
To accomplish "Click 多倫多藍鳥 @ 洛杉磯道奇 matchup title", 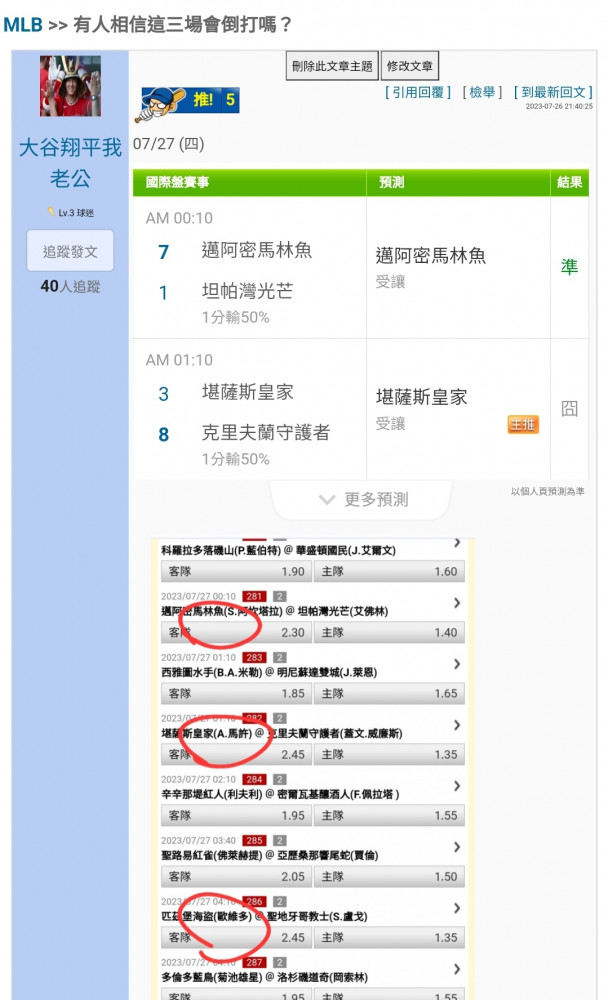I will click(x=264, y=978).
